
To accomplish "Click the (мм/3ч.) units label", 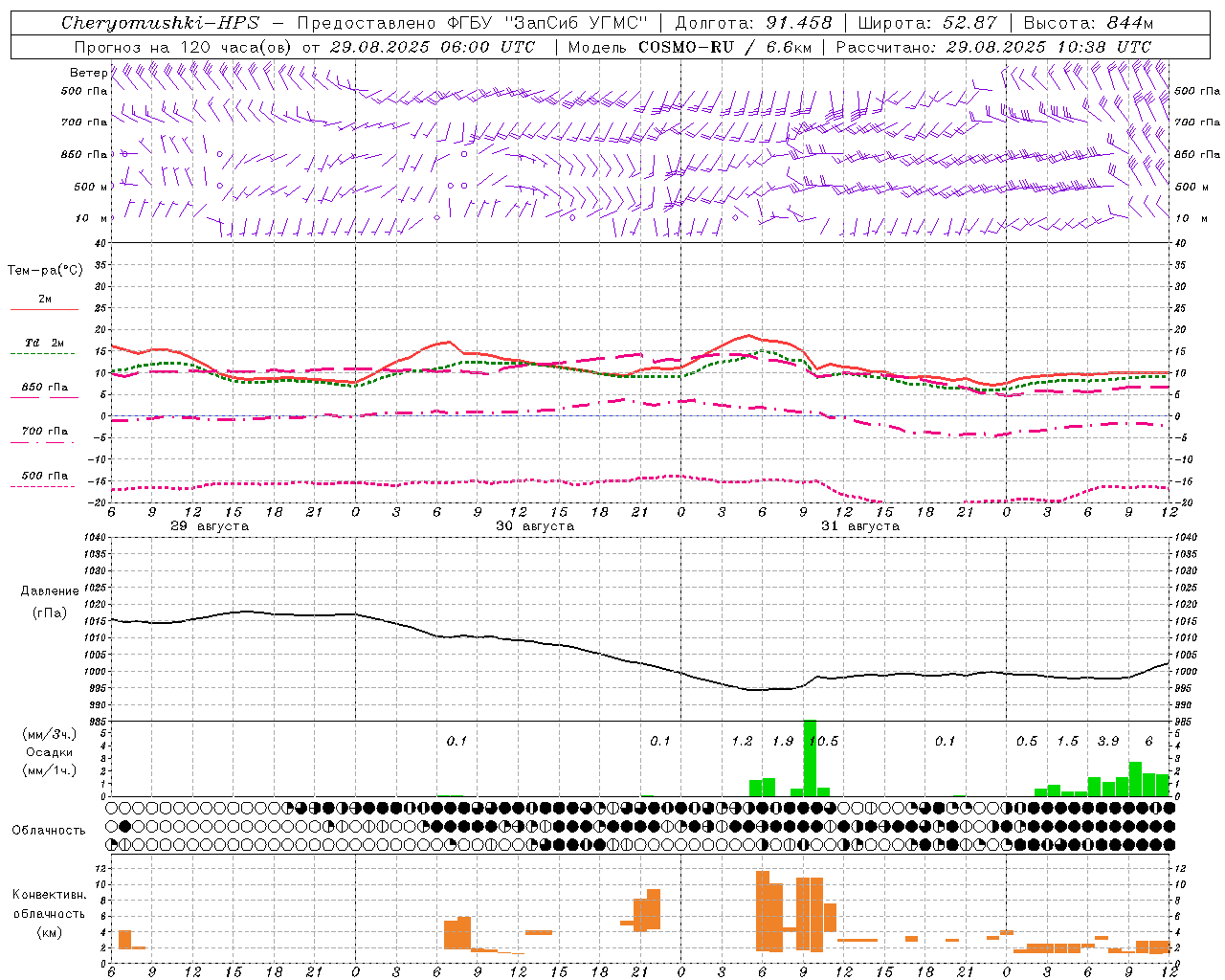I will pos(49,735).
